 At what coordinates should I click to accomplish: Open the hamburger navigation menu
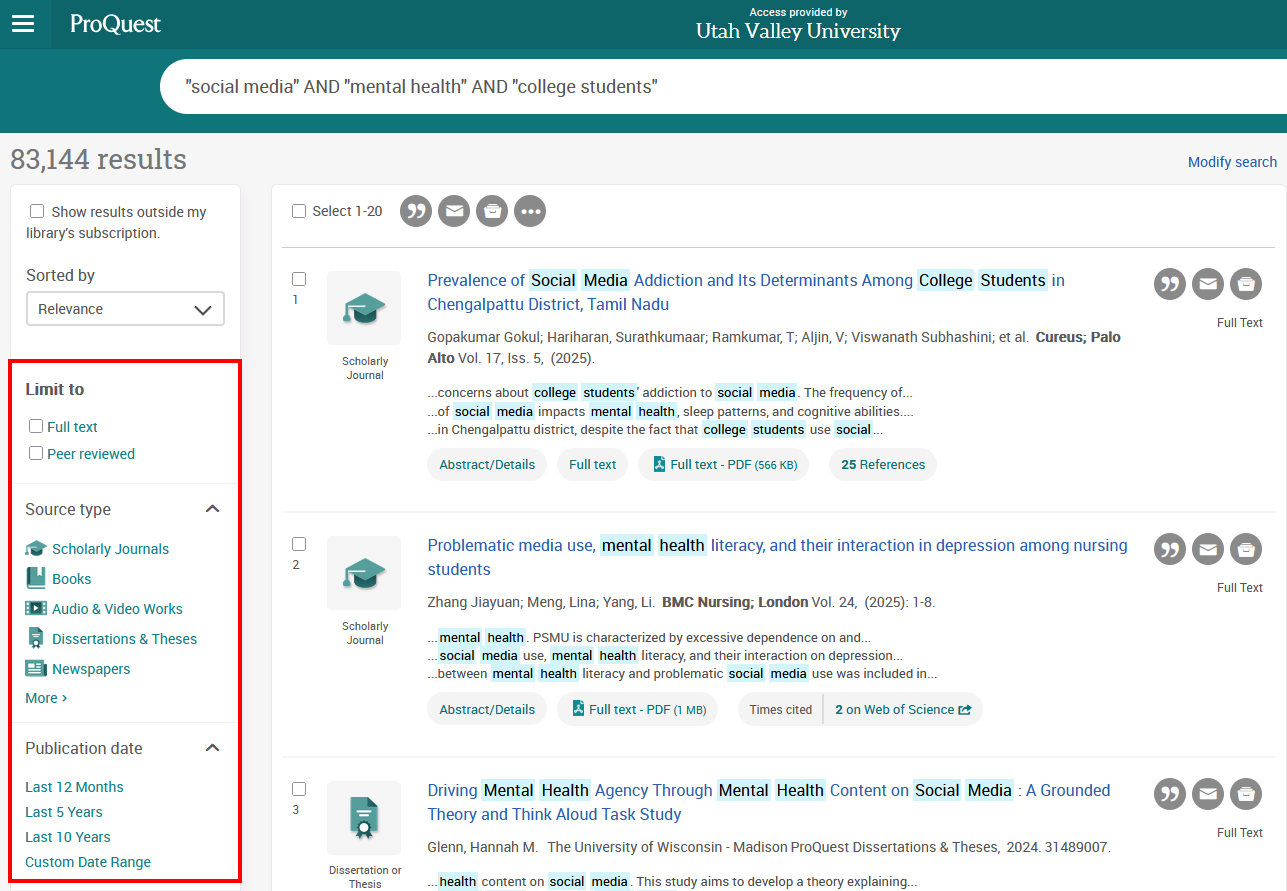[x=24, y=24]
